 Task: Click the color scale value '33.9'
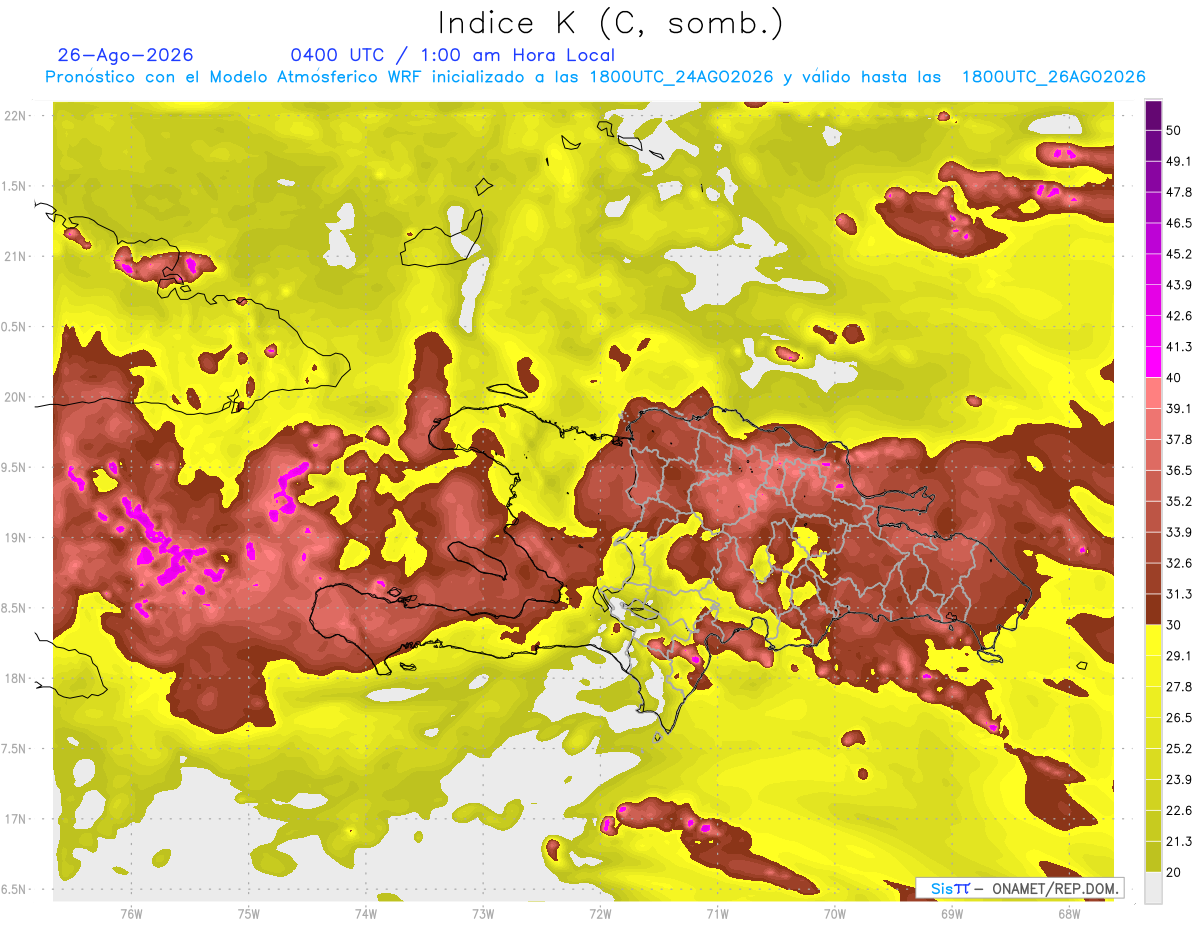1178,532
